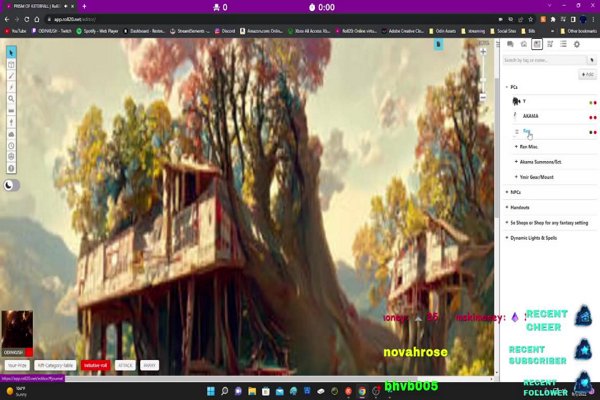The width and height of the screenshot is (600, 400).
Task: Open the Spotify - Web Player bookmark
Action: (x=97, y=31)
